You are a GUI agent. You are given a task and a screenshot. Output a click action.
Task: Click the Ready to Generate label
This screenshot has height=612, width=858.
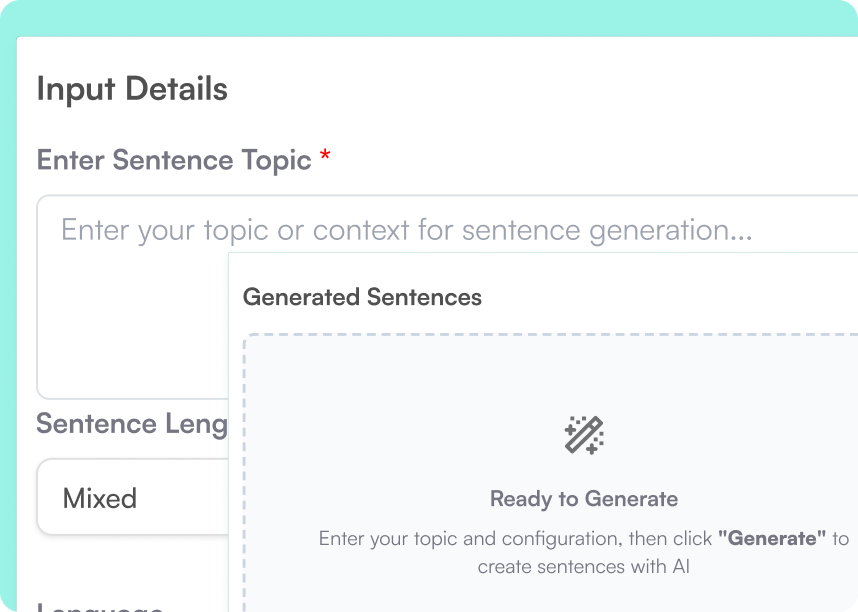point(583,498)
